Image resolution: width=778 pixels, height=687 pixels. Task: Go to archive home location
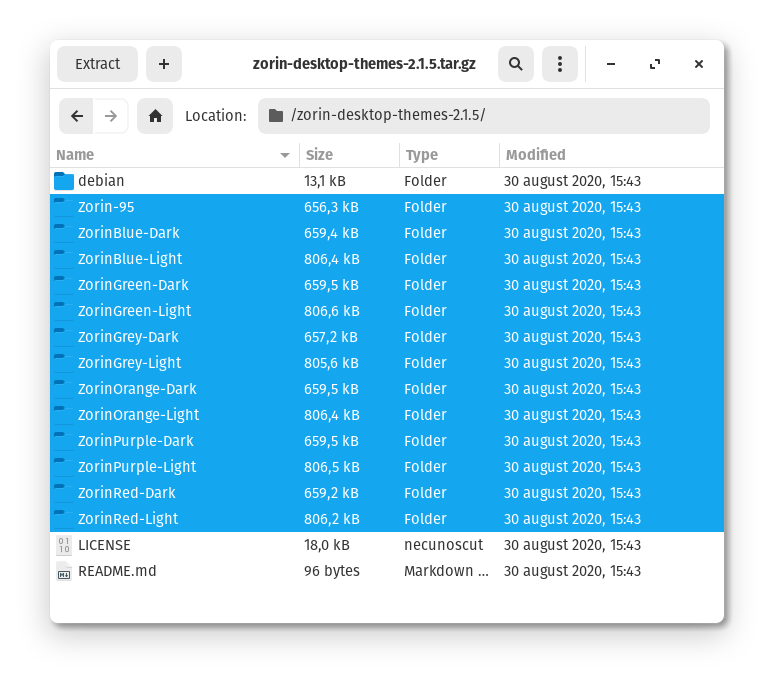click(x=155, y=116)
